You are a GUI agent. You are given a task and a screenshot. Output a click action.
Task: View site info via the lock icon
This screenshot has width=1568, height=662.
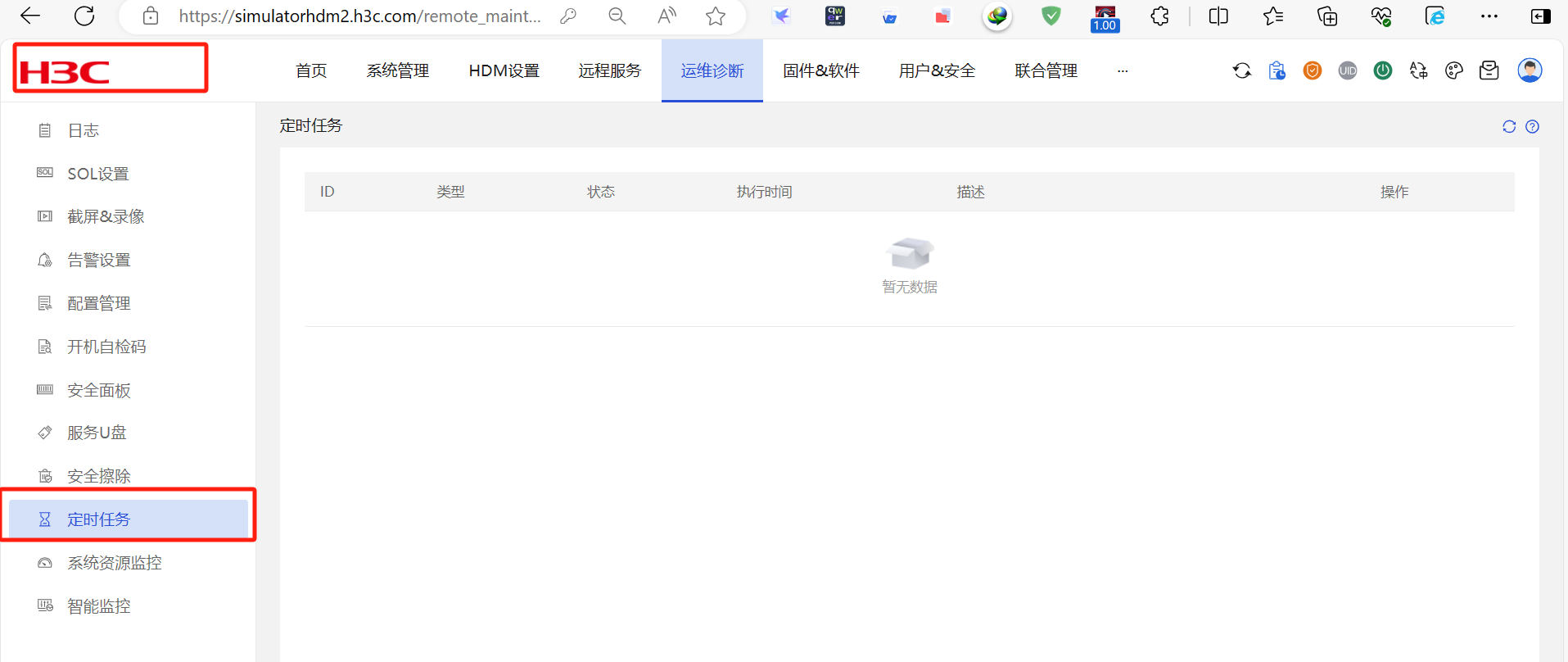pyautogui.click(x=151, y=16)
